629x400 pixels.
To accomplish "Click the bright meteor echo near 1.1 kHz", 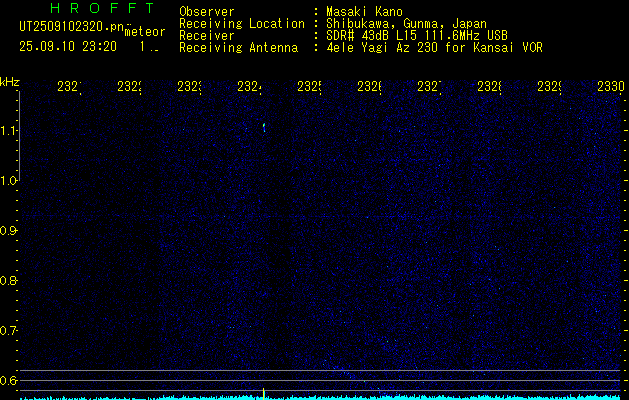I will coord(264,128).
